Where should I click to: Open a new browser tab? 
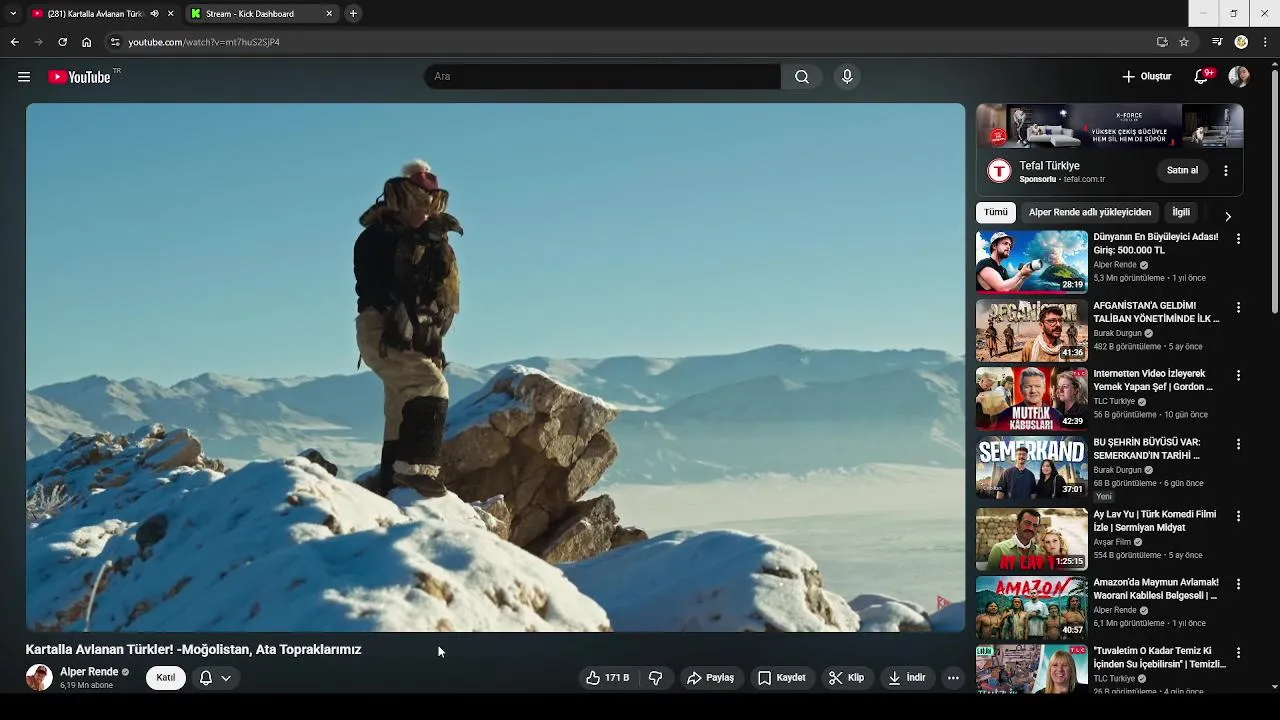point(353,14)
